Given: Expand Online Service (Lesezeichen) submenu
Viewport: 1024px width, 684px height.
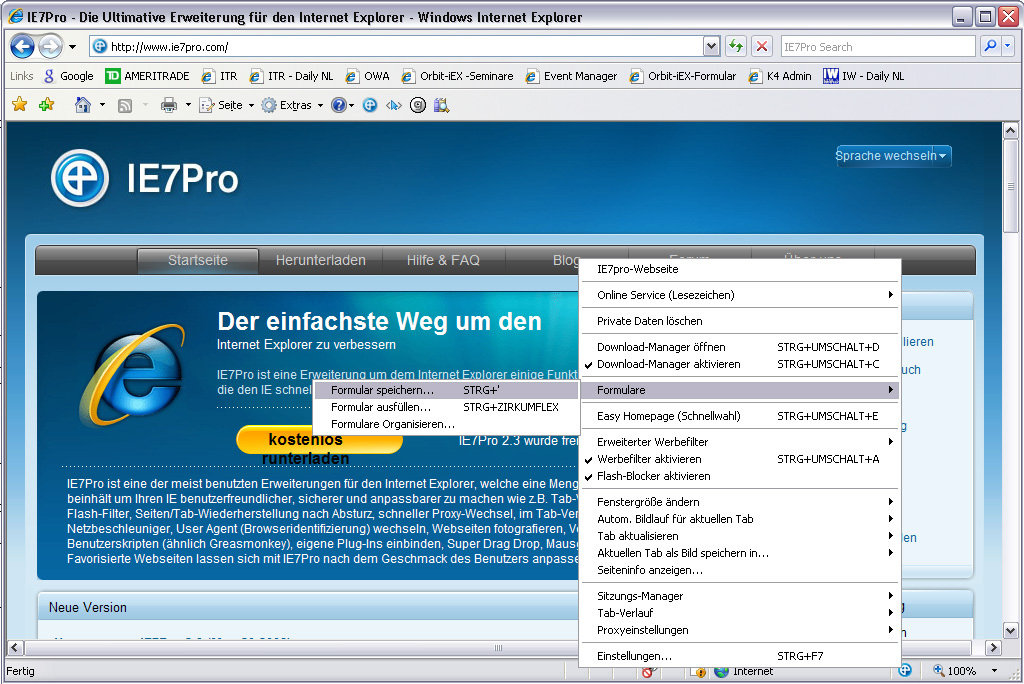Looking at the screenshot, I should (x=738, y=295).
